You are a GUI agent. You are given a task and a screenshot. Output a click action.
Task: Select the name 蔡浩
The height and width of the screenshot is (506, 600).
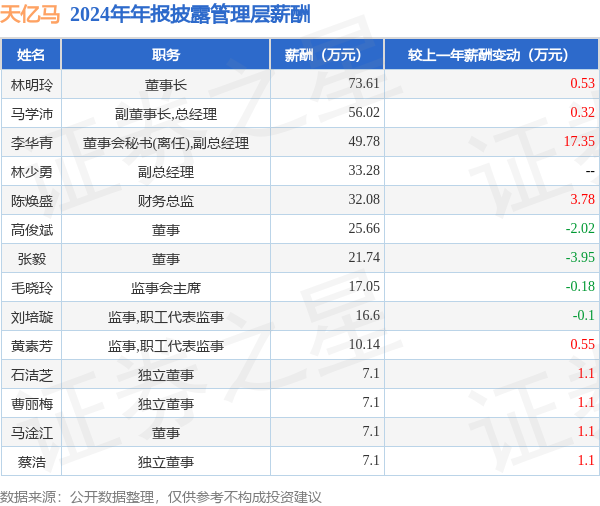coord(32,462)
